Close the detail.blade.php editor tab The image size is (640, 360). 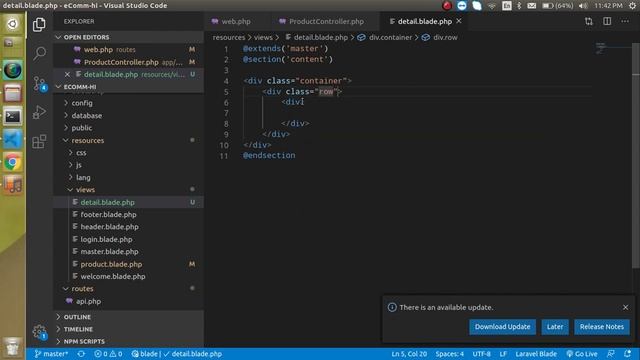459,21
